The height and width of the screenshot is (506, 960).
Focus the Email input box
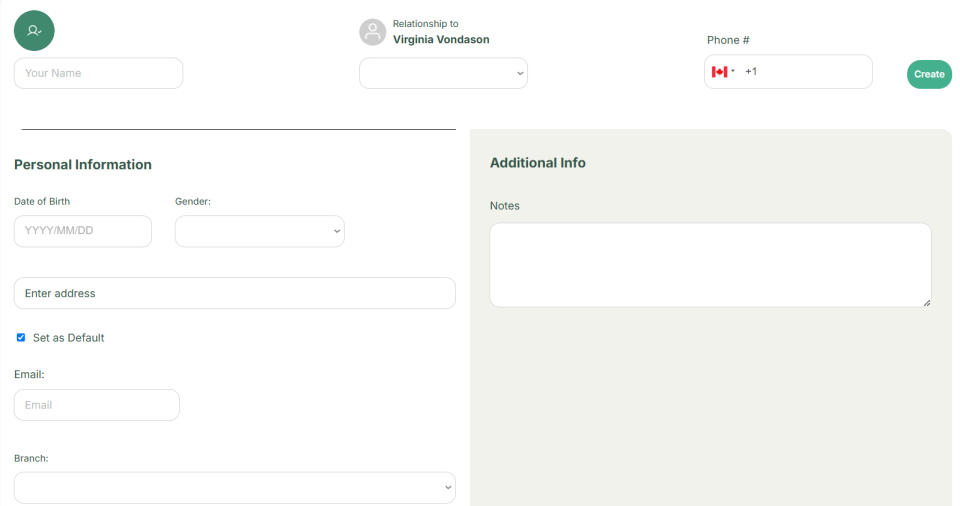[97, 405]
